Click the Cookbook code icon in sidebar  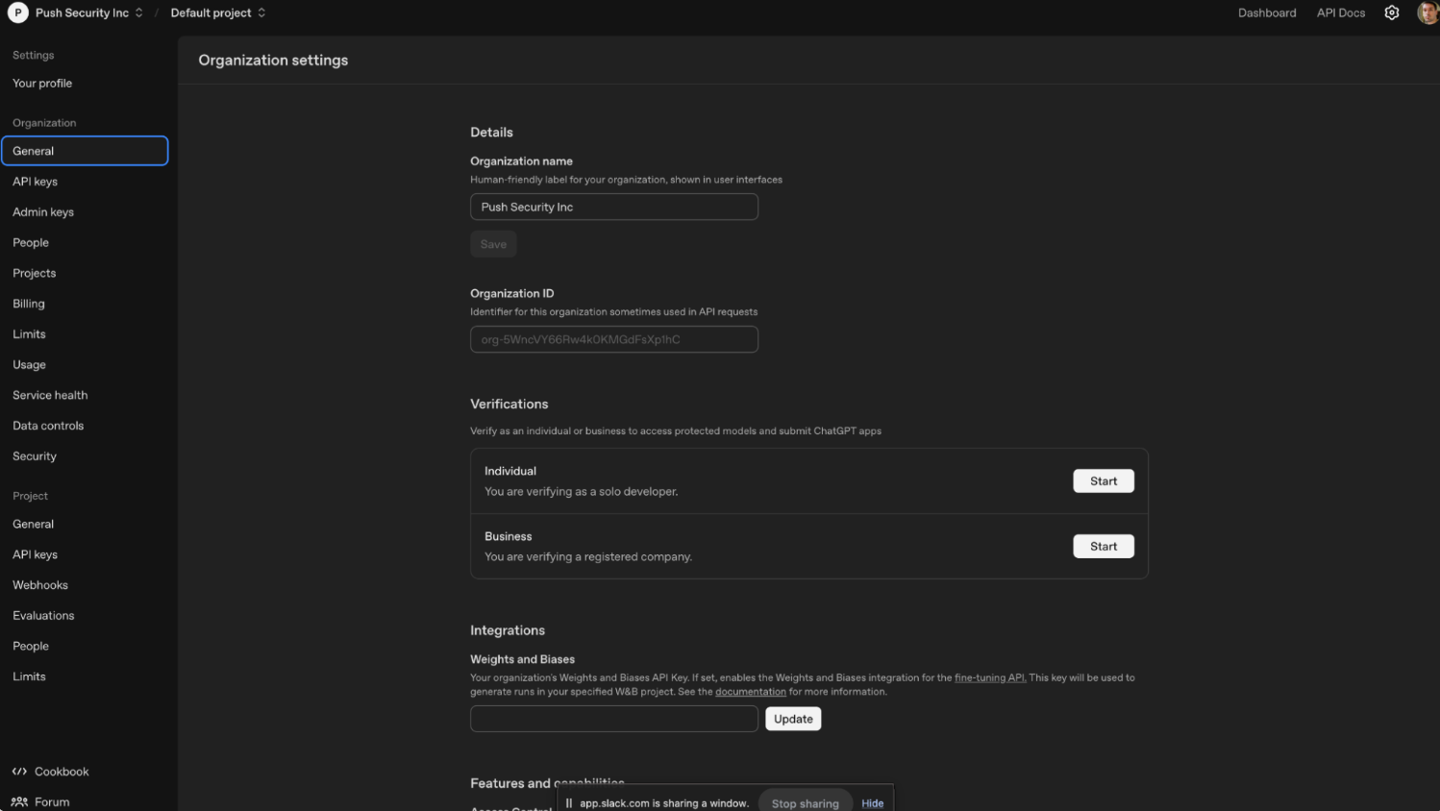(x=19, y=771)
